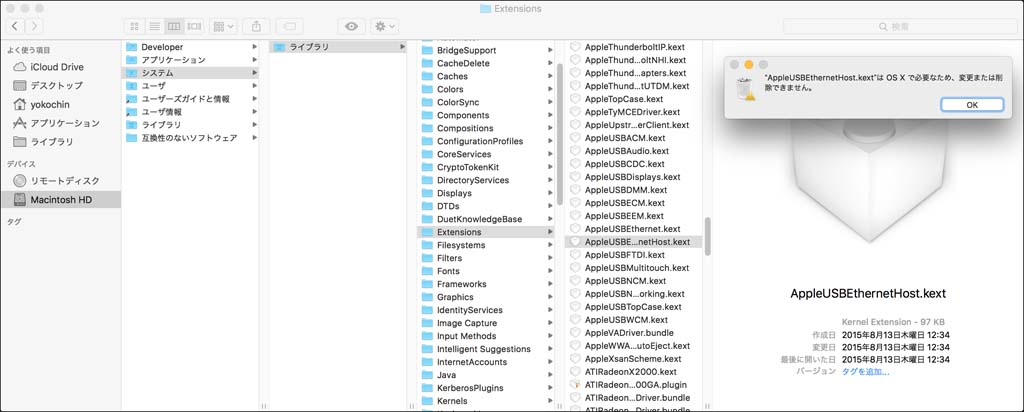Click the Share toolbar button
The height and width of the screenshot is (412, 1024).
click(256, 26)
